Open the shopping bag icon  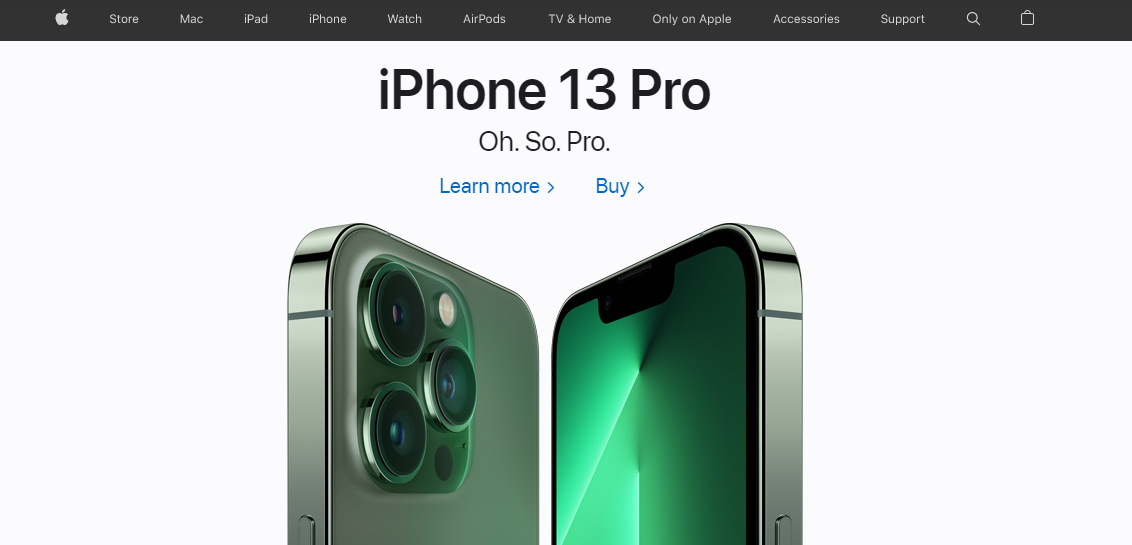(x=1027, y=18)
